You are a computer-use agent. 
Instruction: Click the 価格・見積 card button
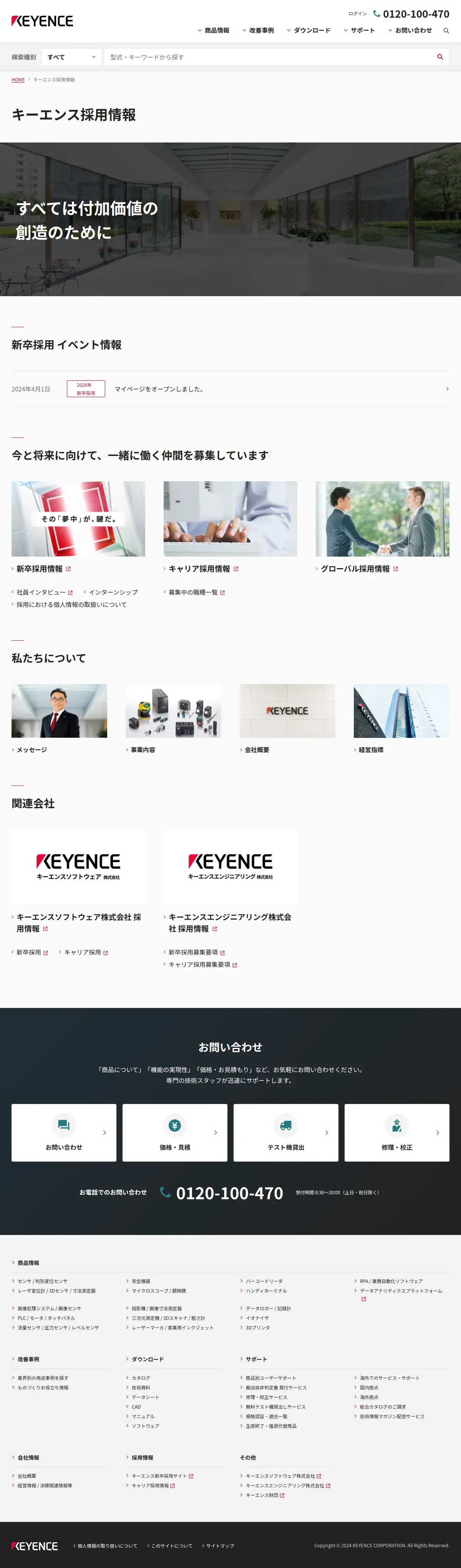pyautogui.click(x=175, y=1133)
